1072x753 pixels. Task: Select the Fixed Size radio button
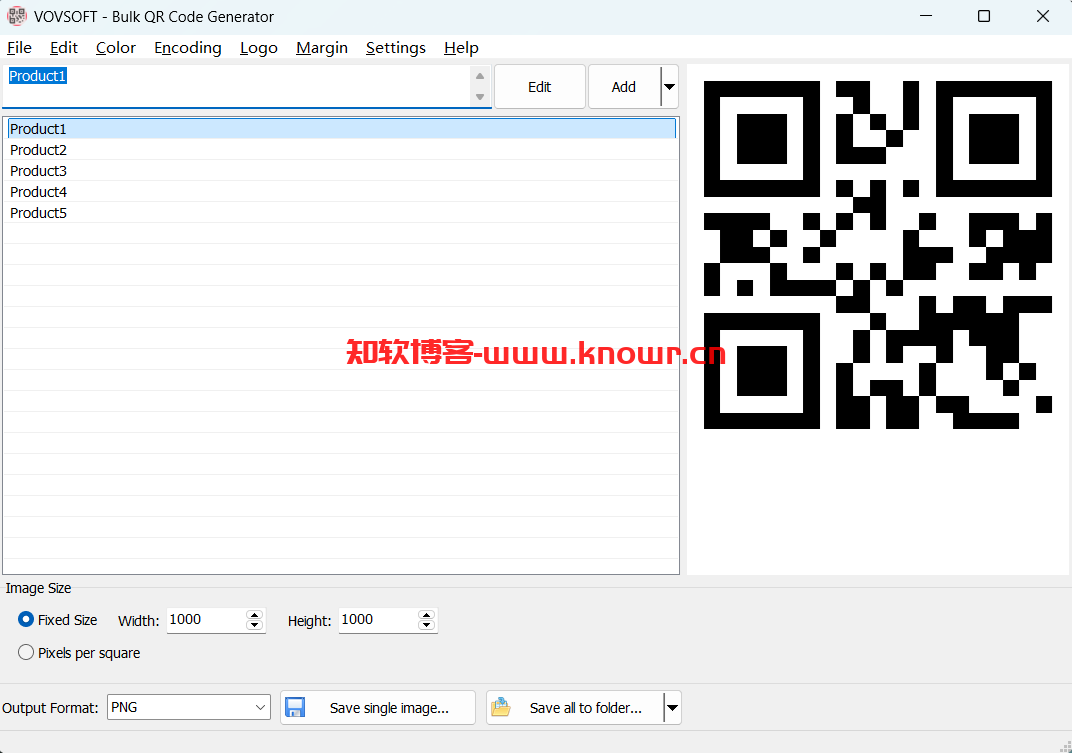tap(26, 620)
